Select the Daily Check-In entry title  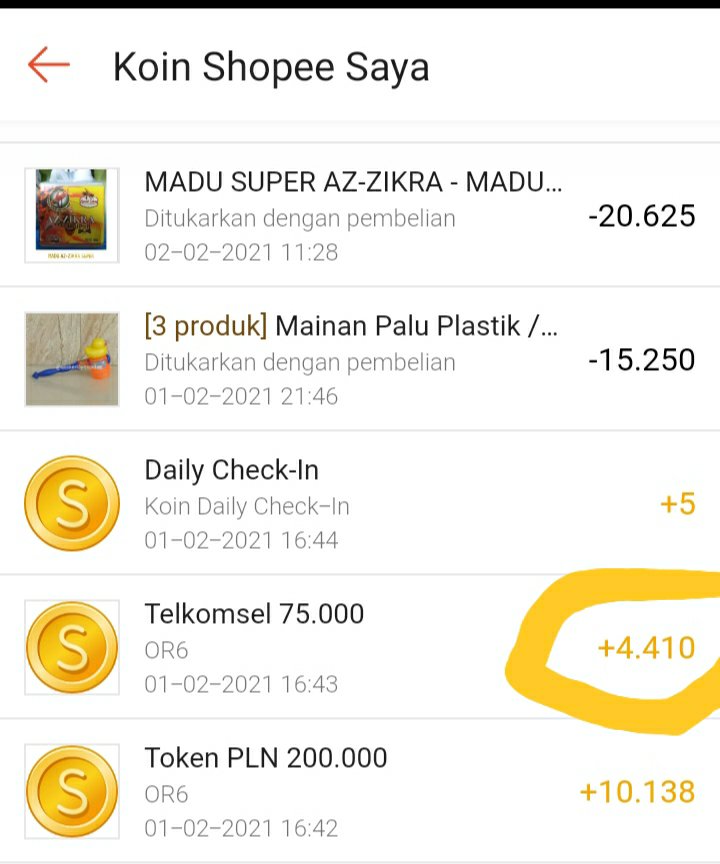[232, 470]
